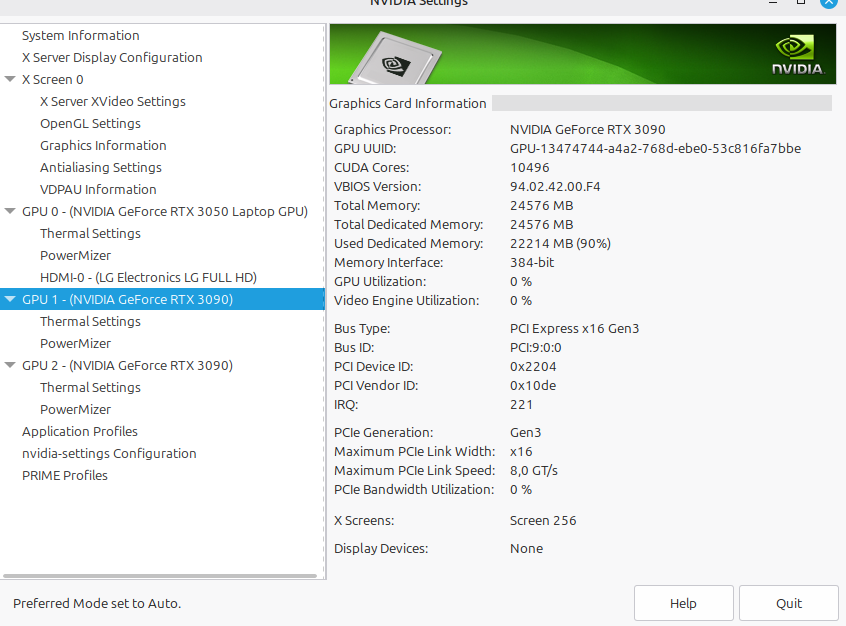Click PCI Vendor ID value 0x10de

[533, 386]
